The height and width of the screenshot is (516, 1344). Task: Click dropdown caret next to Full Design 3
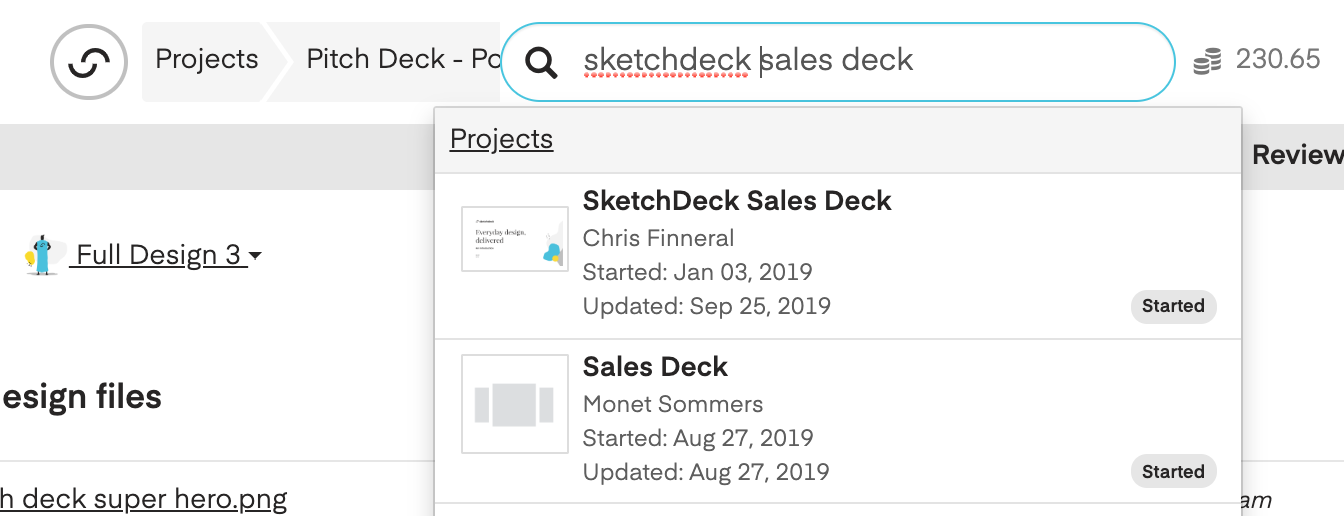click(x=255, y=256)
